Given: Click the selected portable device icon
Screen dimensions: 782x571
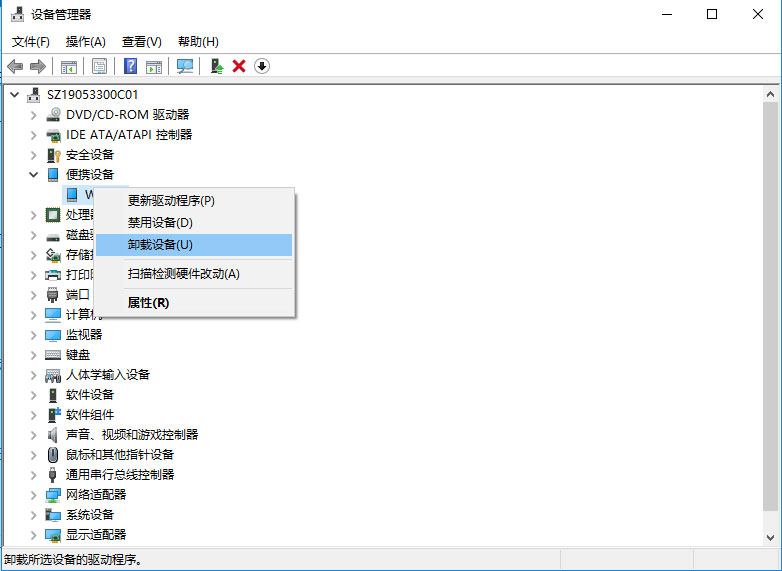Looking at the screenshot, I should click(72, 194).
